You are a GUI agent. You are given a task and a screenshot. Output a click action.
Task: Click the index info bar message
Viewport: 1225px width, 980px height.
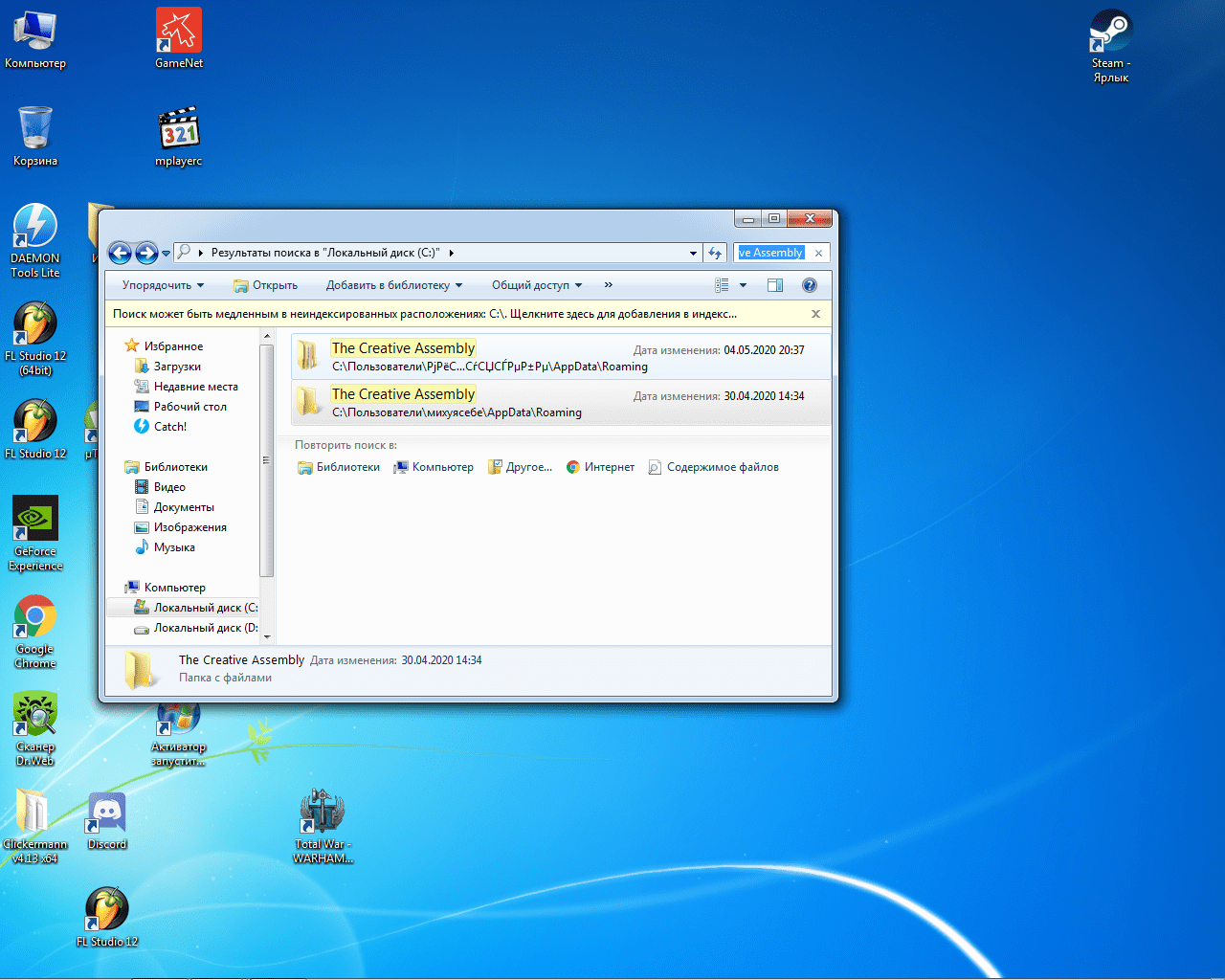click(x=425, y=314)
